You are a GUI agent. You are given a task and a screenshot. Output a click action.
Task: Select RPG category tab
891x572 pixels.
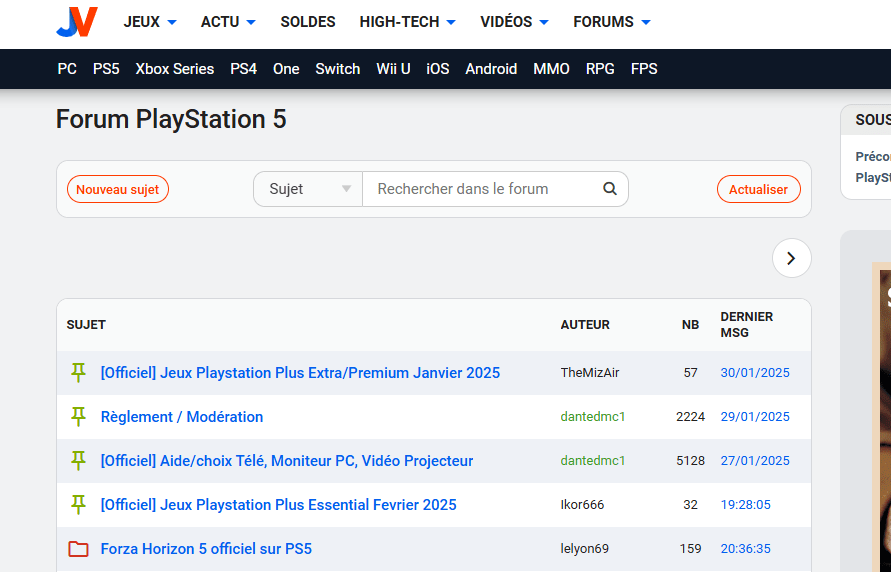point(600,69)
